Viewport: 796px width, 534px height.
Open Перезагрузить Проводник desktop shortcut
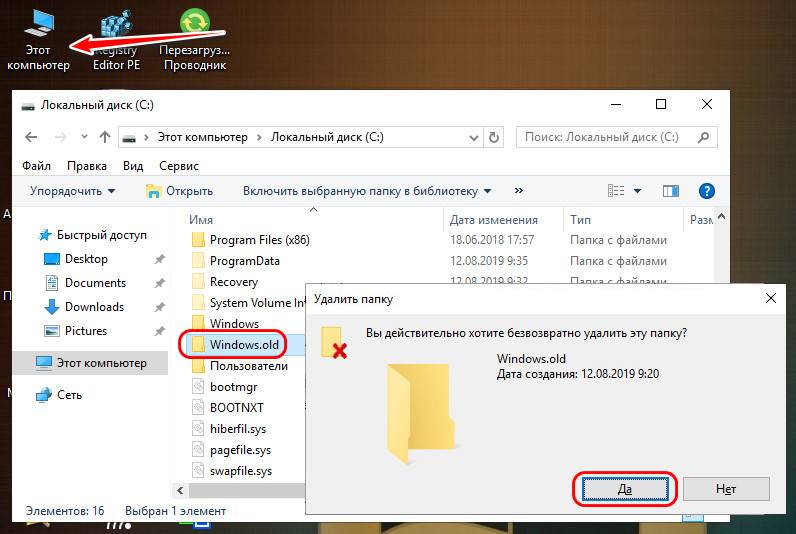[x=195, y=41]
